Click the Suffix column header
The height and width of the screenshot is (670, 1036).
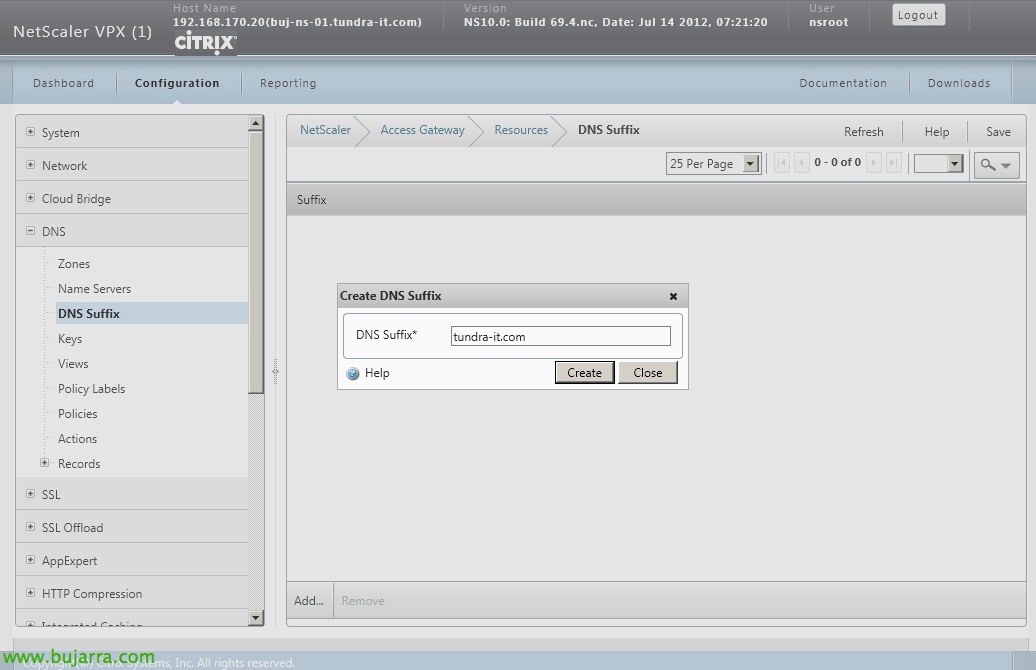tap(311, 200)
